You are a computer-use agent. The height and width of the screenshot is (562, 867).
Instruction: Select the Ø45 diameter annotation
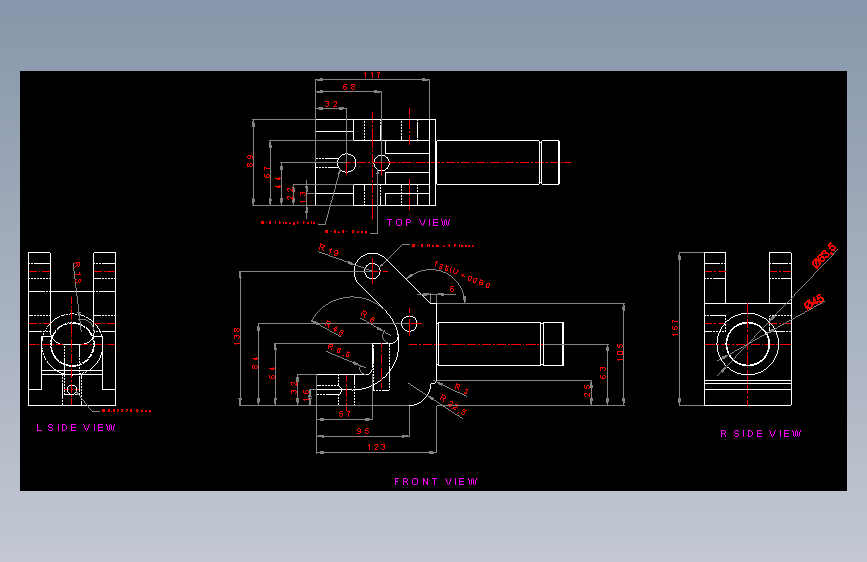(x=814, y=303)
